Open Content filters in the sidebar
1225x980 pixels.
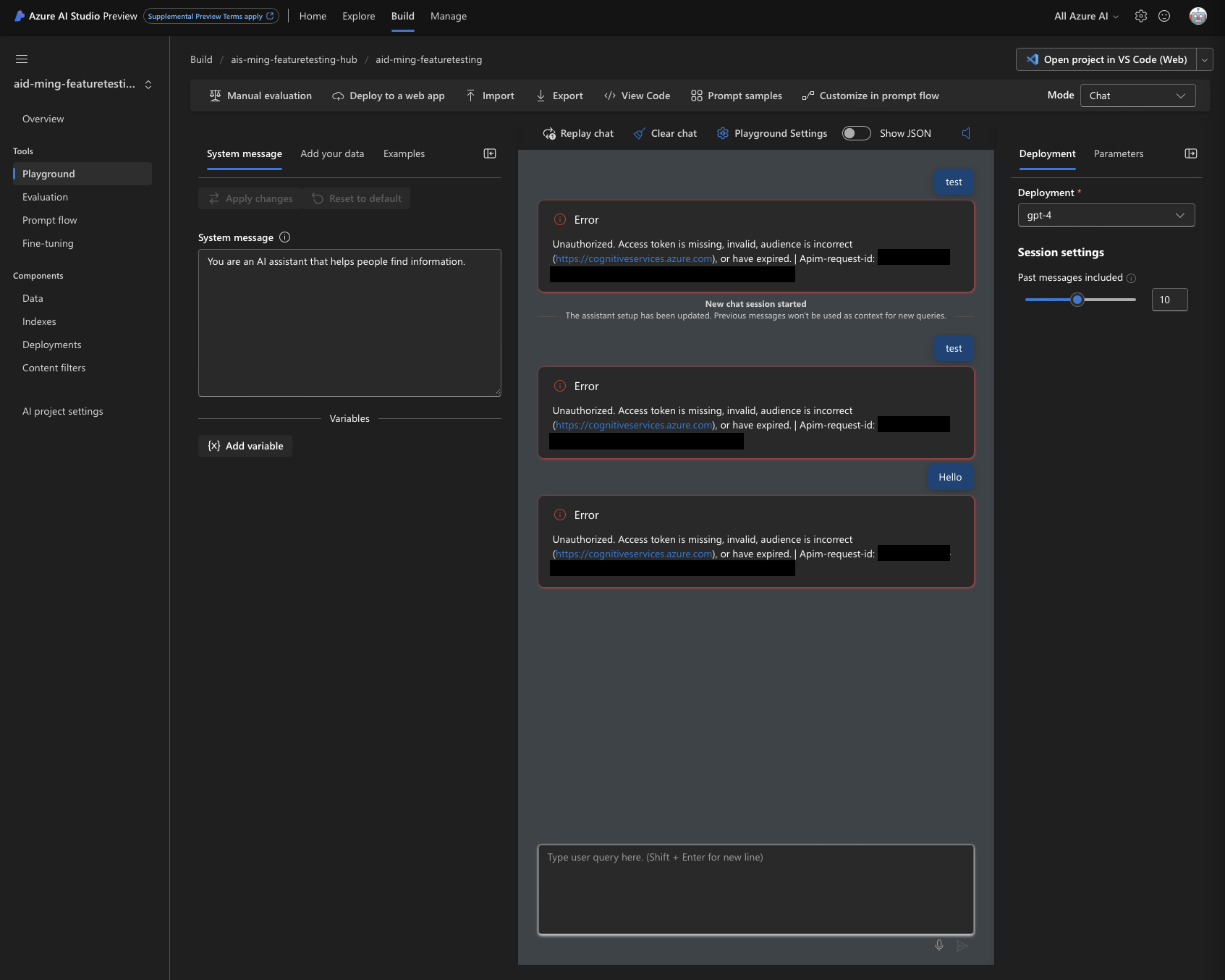tap(54, 368)
